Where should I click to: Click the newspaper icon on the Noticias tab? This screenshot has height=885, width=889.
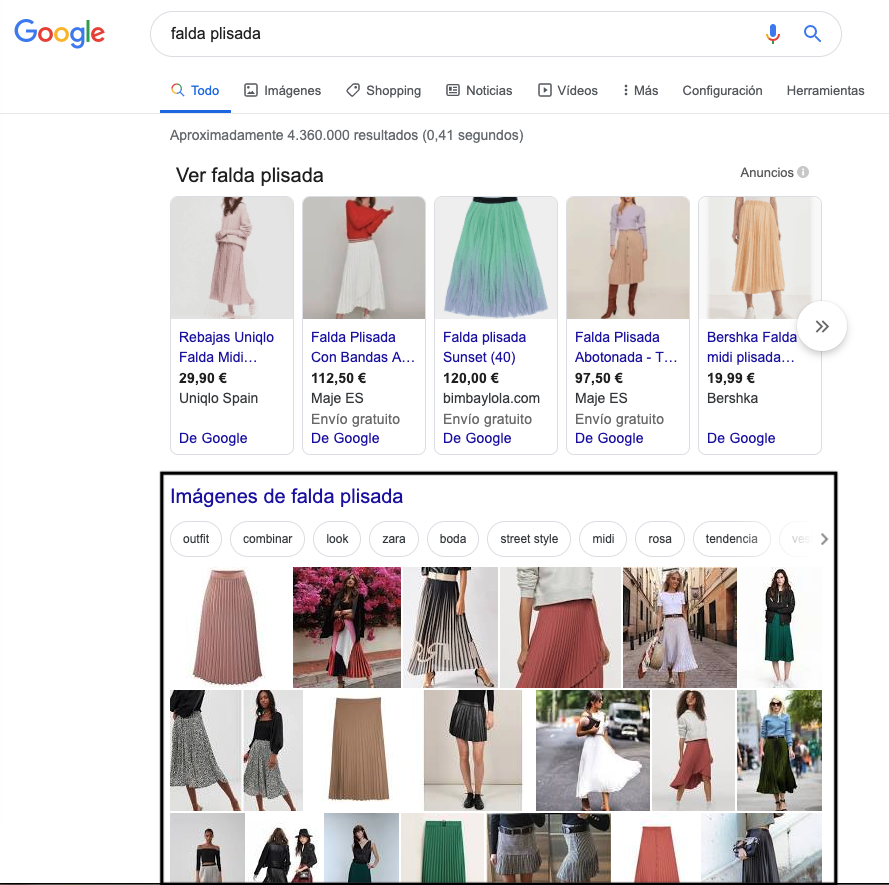[451, 90]
